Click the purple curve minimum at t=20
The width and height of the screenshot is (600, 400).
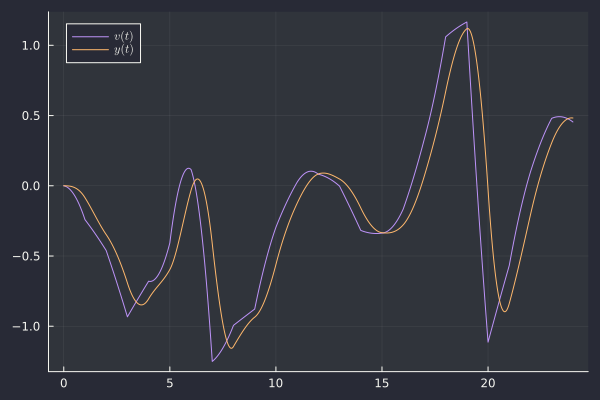488,342
